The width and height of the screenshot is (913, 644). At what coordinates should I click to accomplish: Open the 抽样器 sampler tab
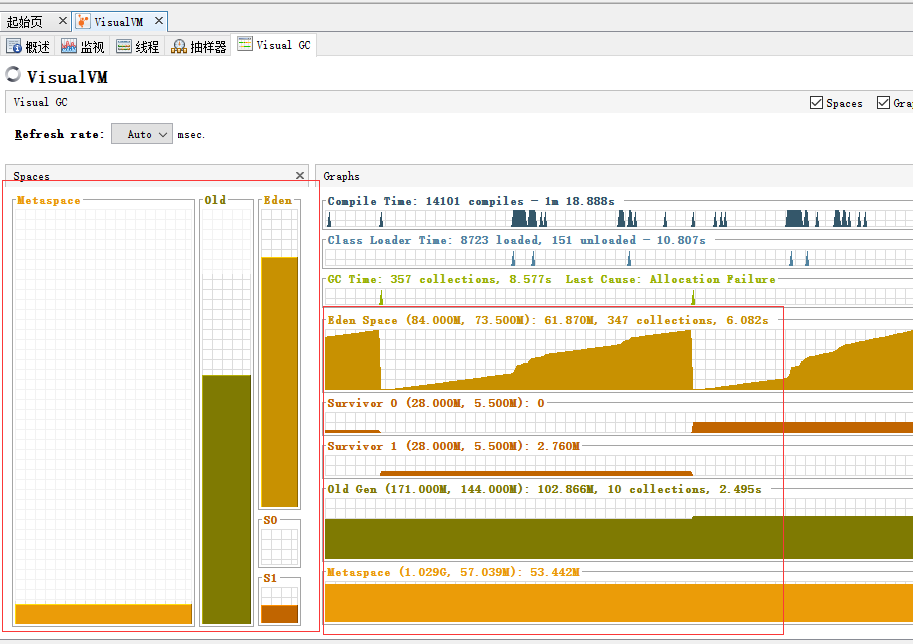pos(199,47)
